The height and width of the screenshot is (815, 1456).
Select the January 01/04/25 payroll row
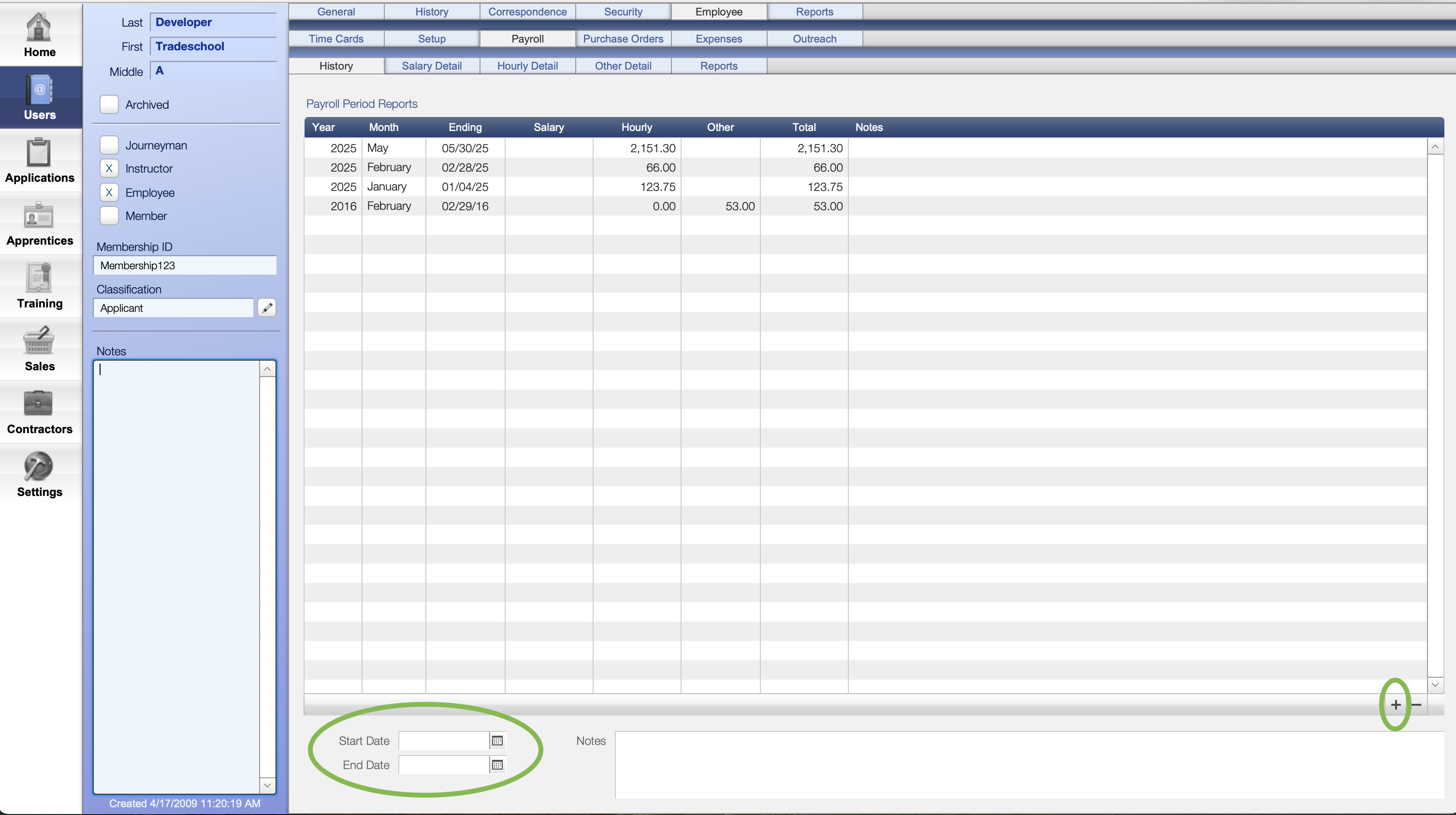(865, 187)
